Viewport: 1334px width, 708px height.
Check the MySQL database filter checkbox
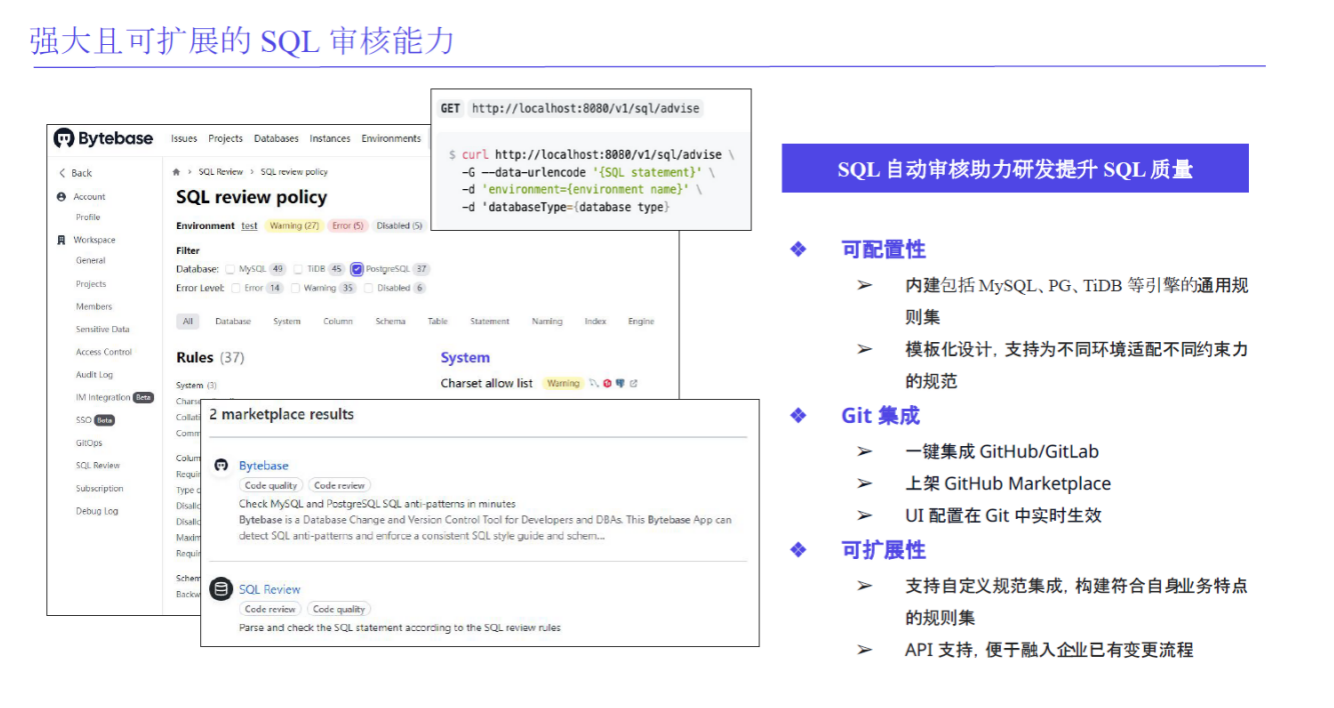(231, 269)
